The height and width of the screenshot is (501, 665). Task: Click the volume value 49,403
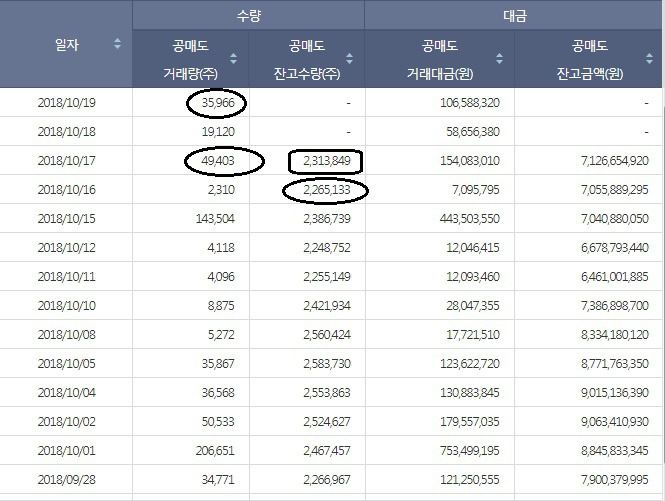[x=218, y=161]
